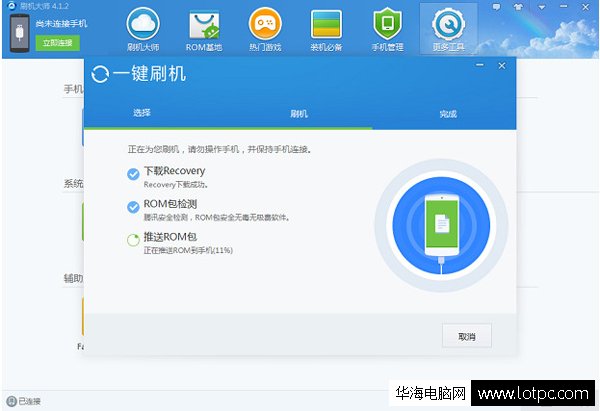Click the 尚未连接手机 status text

(x=61, y=23)
